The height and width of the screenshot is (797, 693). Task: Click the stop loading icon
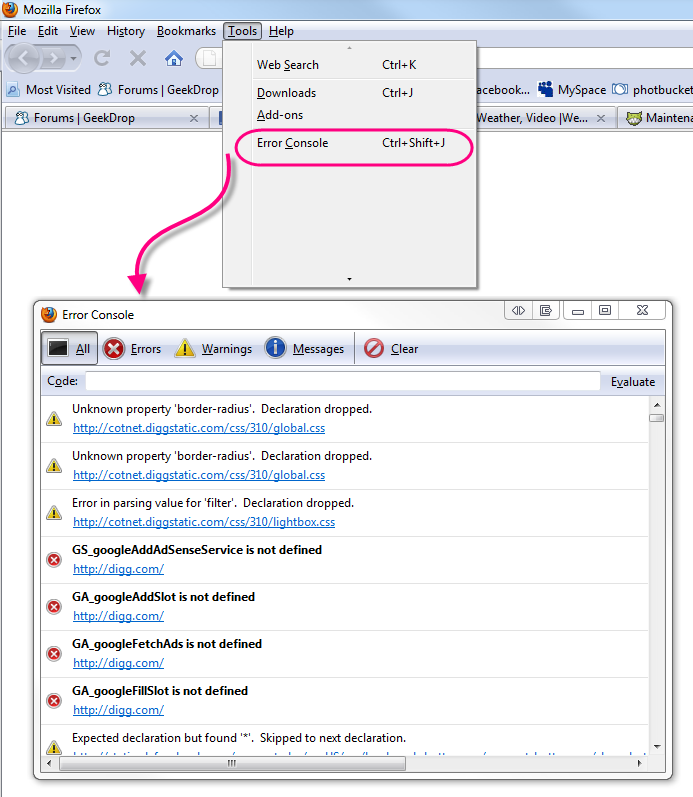click(x=138, y=58)
